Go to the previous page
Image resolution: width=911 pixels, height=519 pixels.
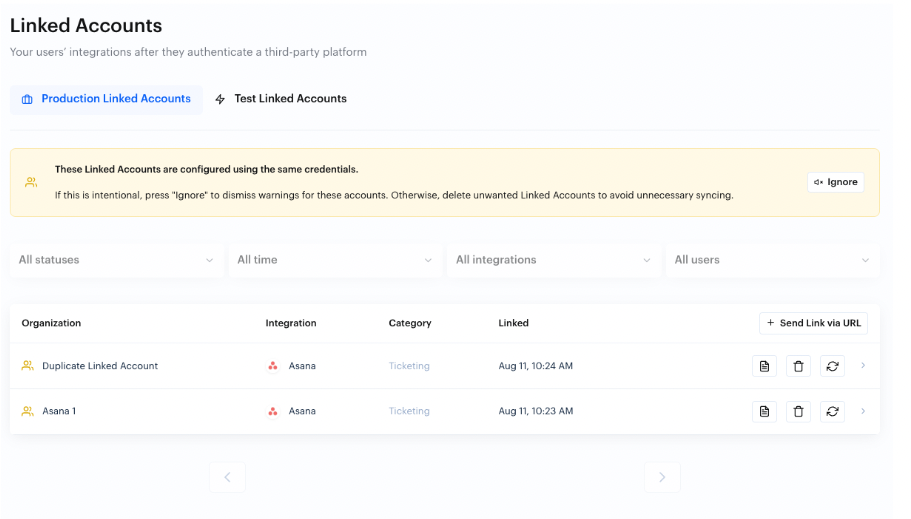(227, 477)
